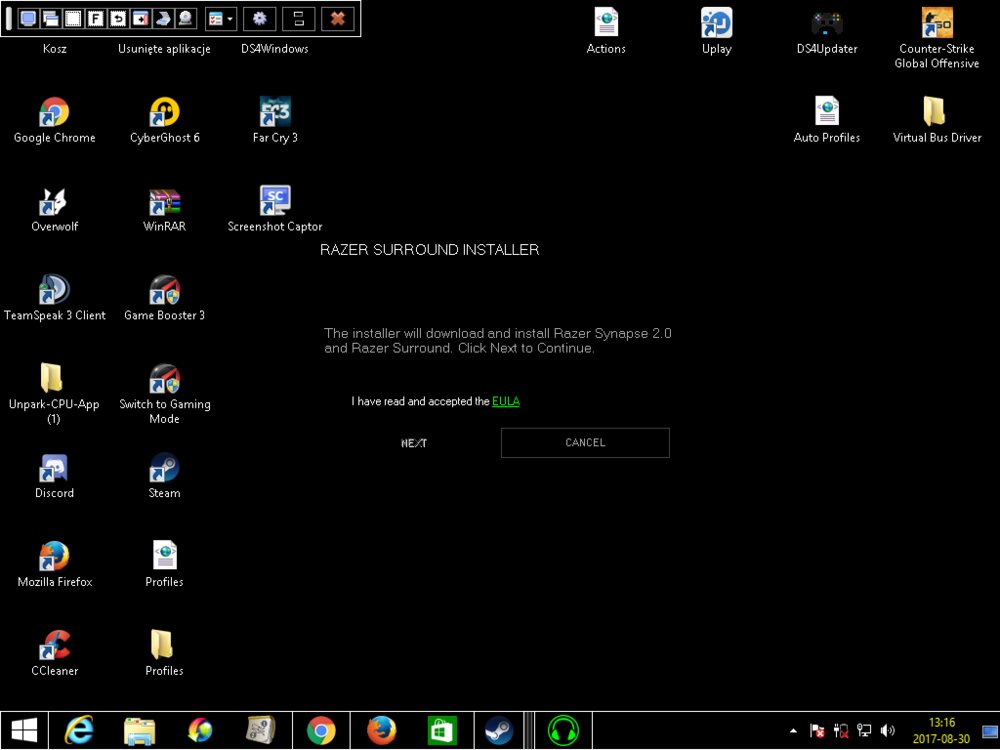The width and height of the screenshot is (1000, 750).
Task: Click the taskbar icon right of flame globe
Action: click(260, 731)
